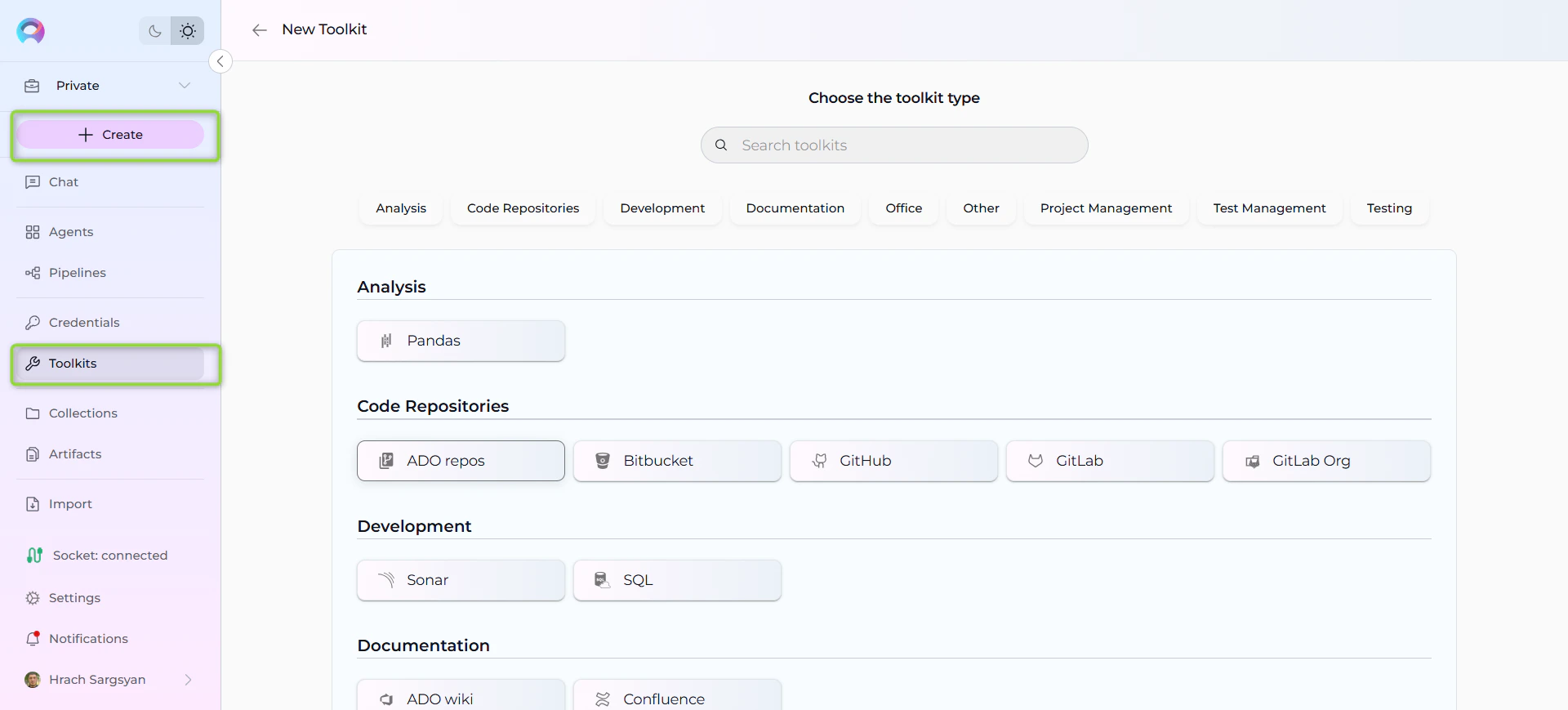The image size is (1568, 710).
Task: Click the Settings gear icon
Action: coord(33,598)
